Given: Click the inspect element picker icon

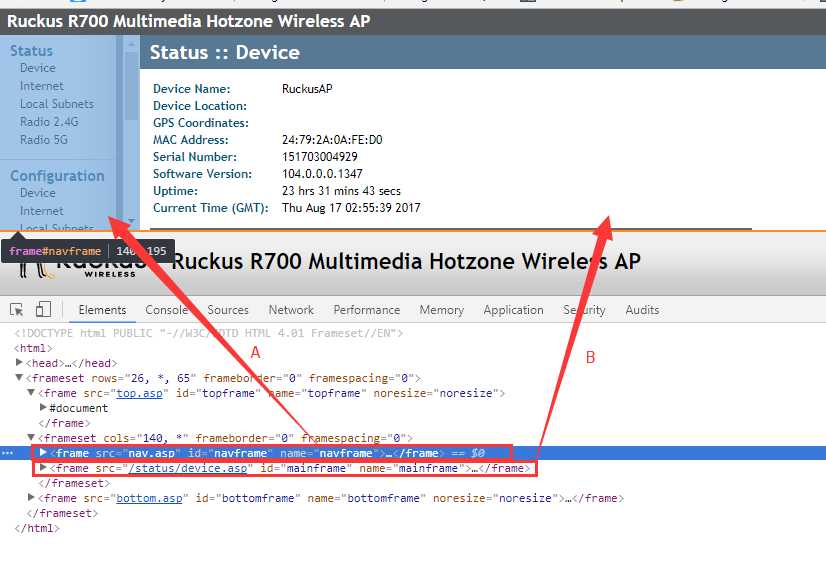Looking at the screenshot, I should point(16,310).
